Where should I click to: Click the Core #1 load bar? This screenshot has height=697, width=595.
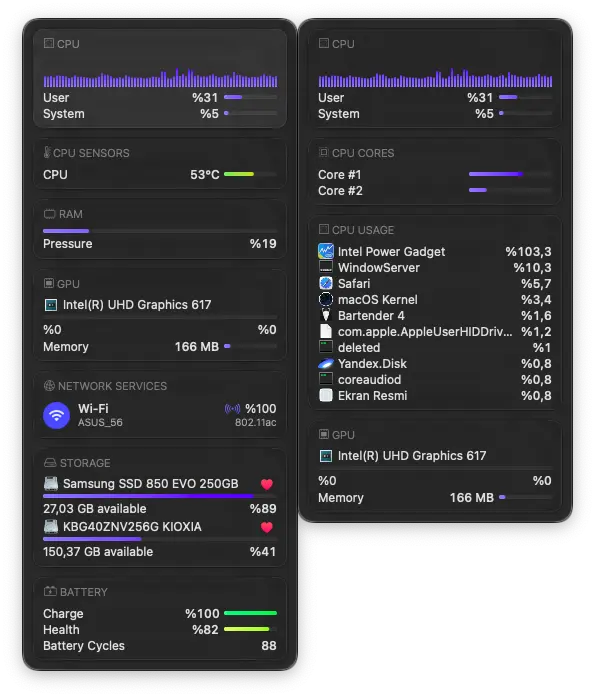pyautogui.click(x=510, y=174)
